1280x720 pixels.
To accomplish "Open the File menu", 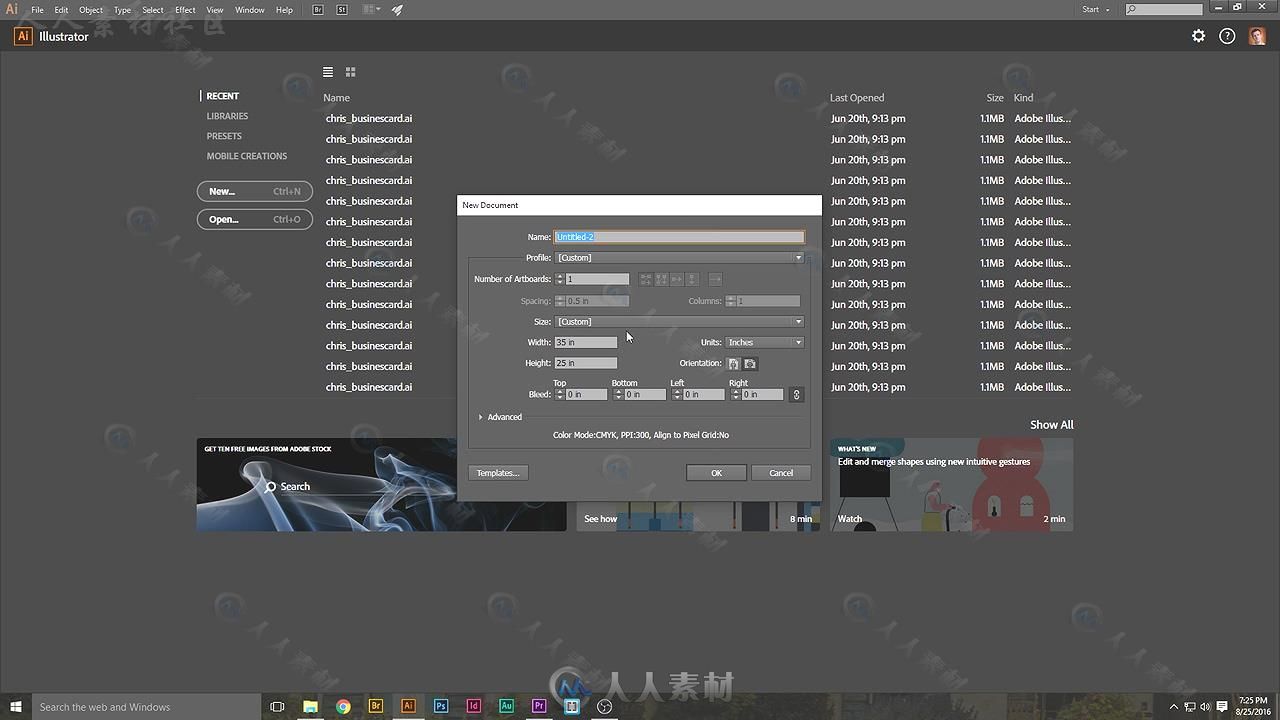I will (x=37, y=10).
